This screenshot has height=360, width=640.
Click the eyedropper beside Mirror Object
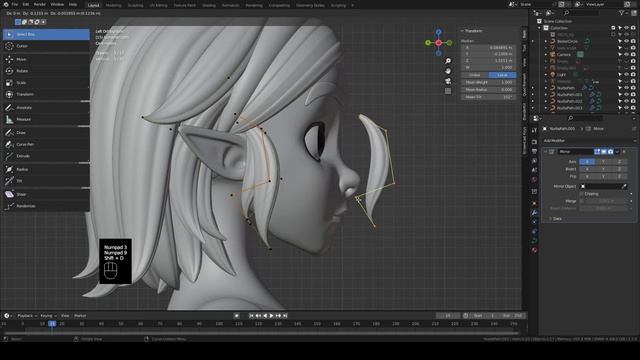click(624, 187)
